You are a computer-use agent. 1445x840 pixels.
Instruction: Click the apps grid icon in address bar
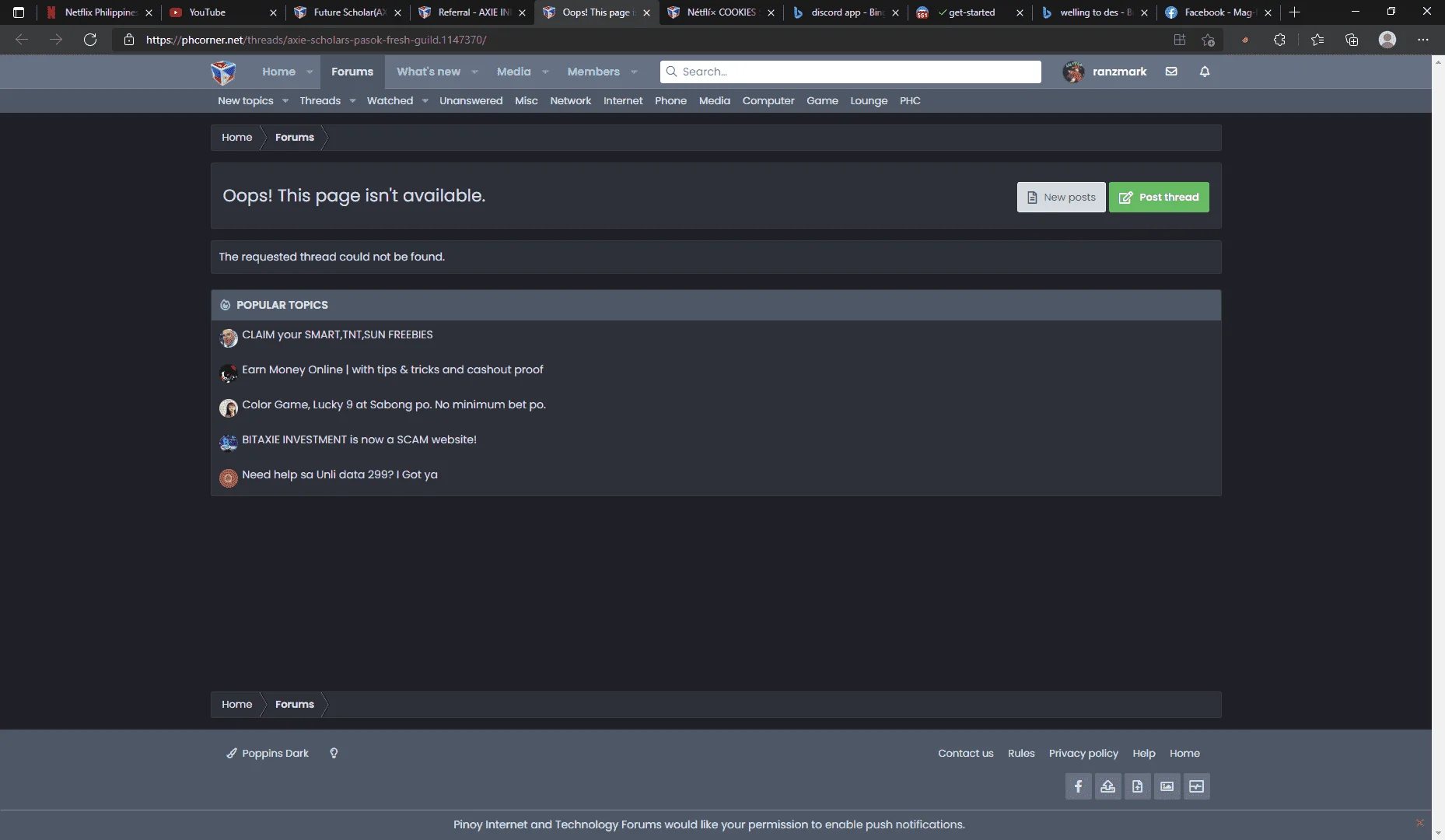click(1180, 40)
